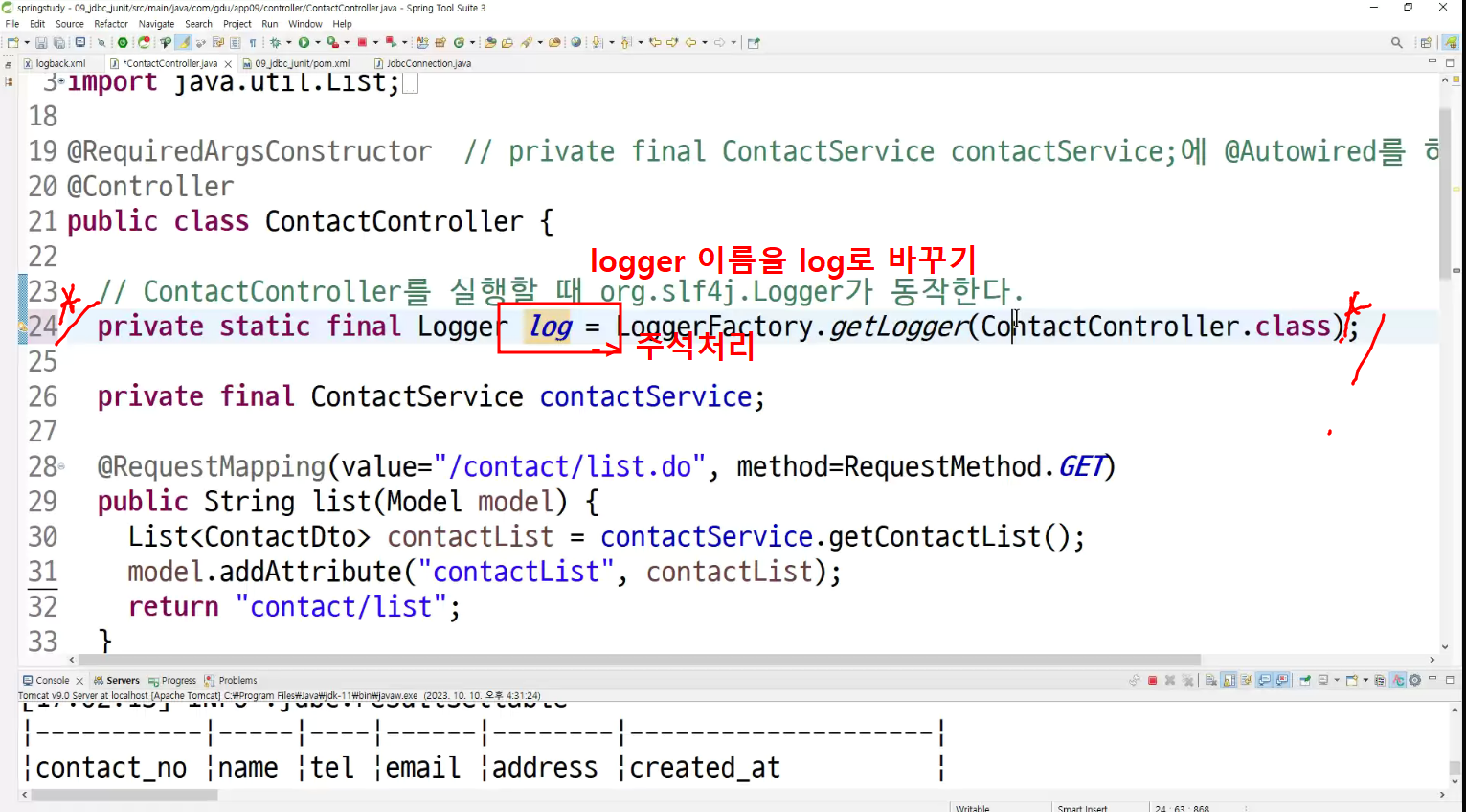The height and width of the screenshot is (812, 1466).
Task: Click the New file toolbar icon
Action: tap(12, 42)
